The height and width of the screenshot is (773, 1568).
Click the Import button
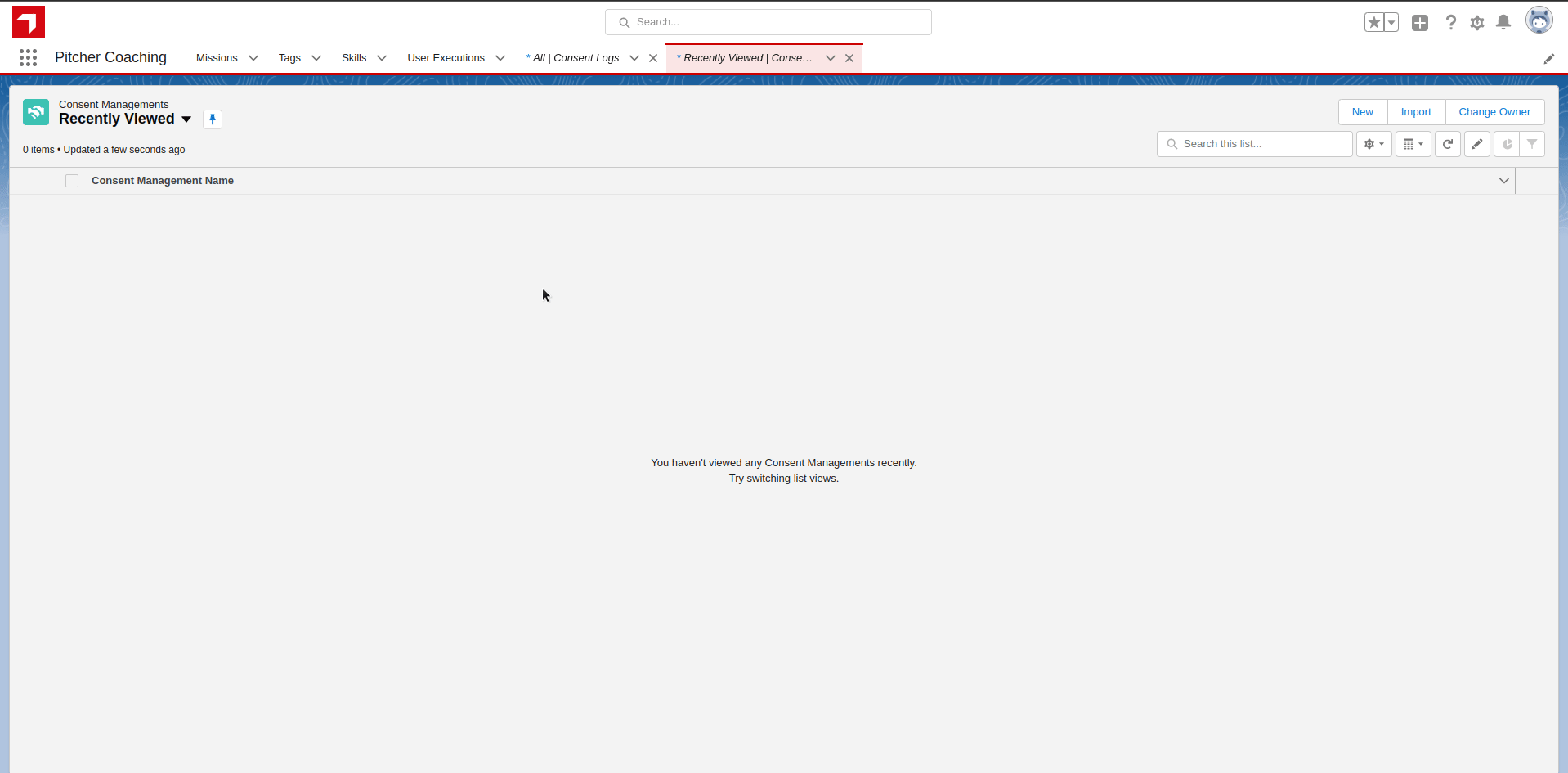point(1416,112)
